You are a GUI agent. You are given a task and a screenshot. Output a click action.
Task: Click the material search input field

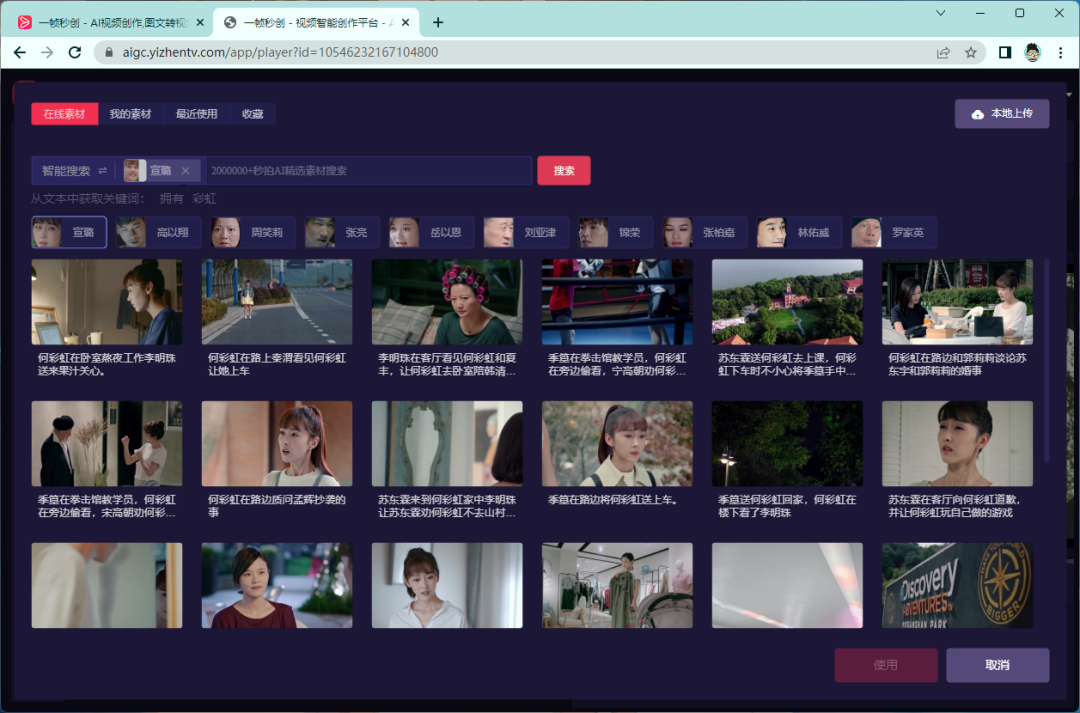(x=368, y=171)
